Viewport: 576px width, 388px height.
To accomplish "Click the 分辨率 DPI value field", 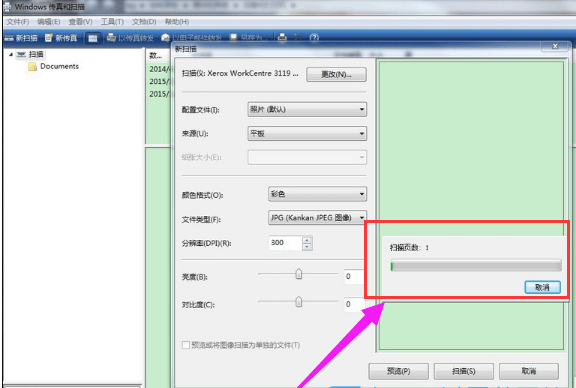I will (285, 243).
